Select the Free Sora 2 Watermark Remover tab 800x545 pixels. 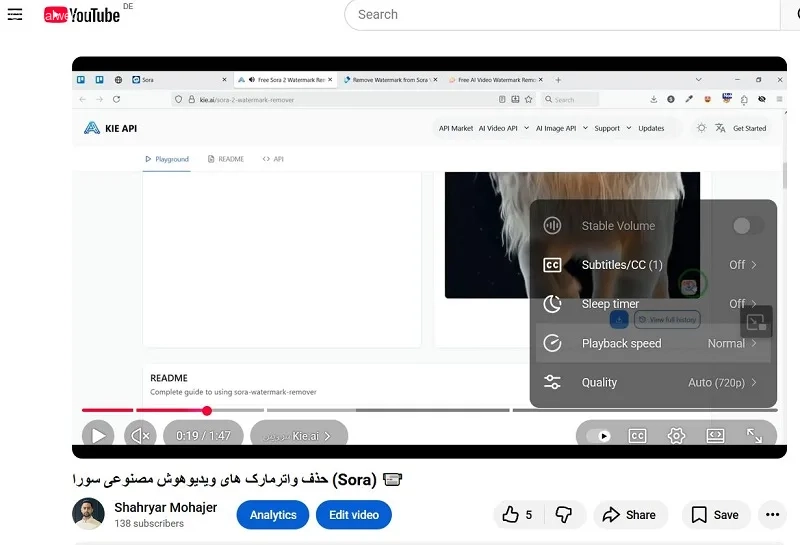[286, 80]
